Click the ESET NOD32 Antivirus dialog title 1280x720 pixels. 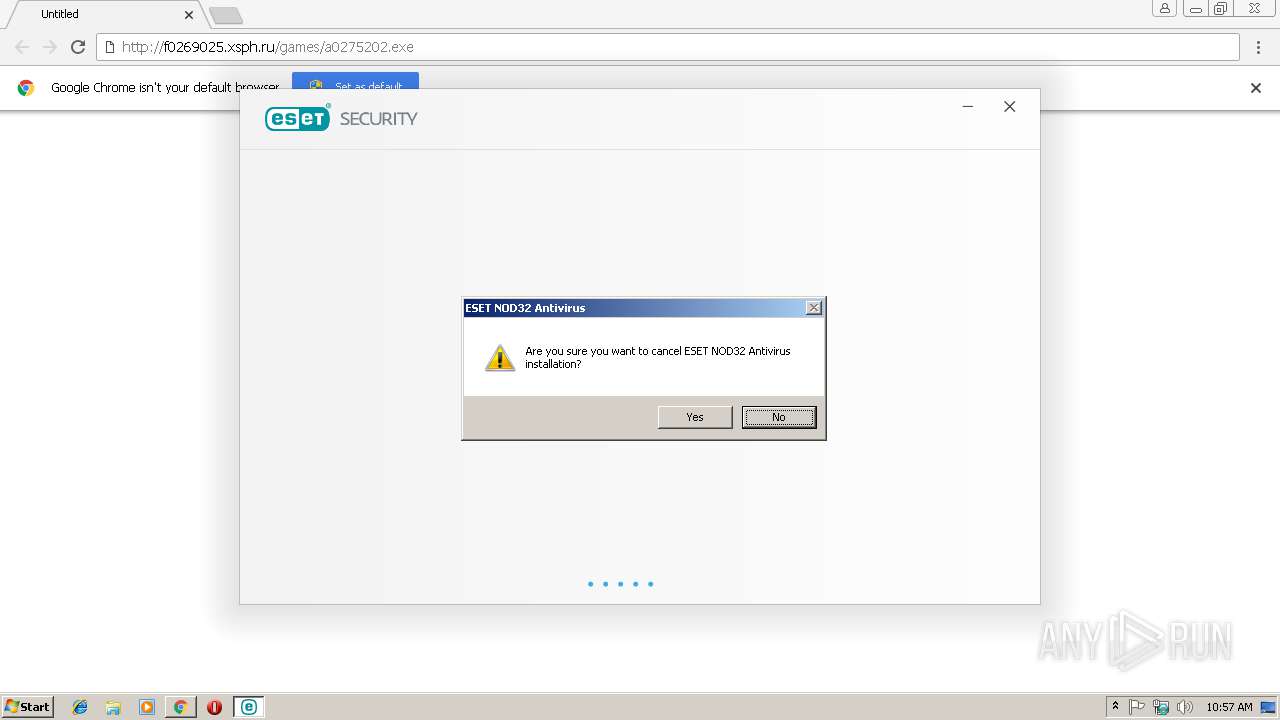pyautogui.click(x=525, y=308)
